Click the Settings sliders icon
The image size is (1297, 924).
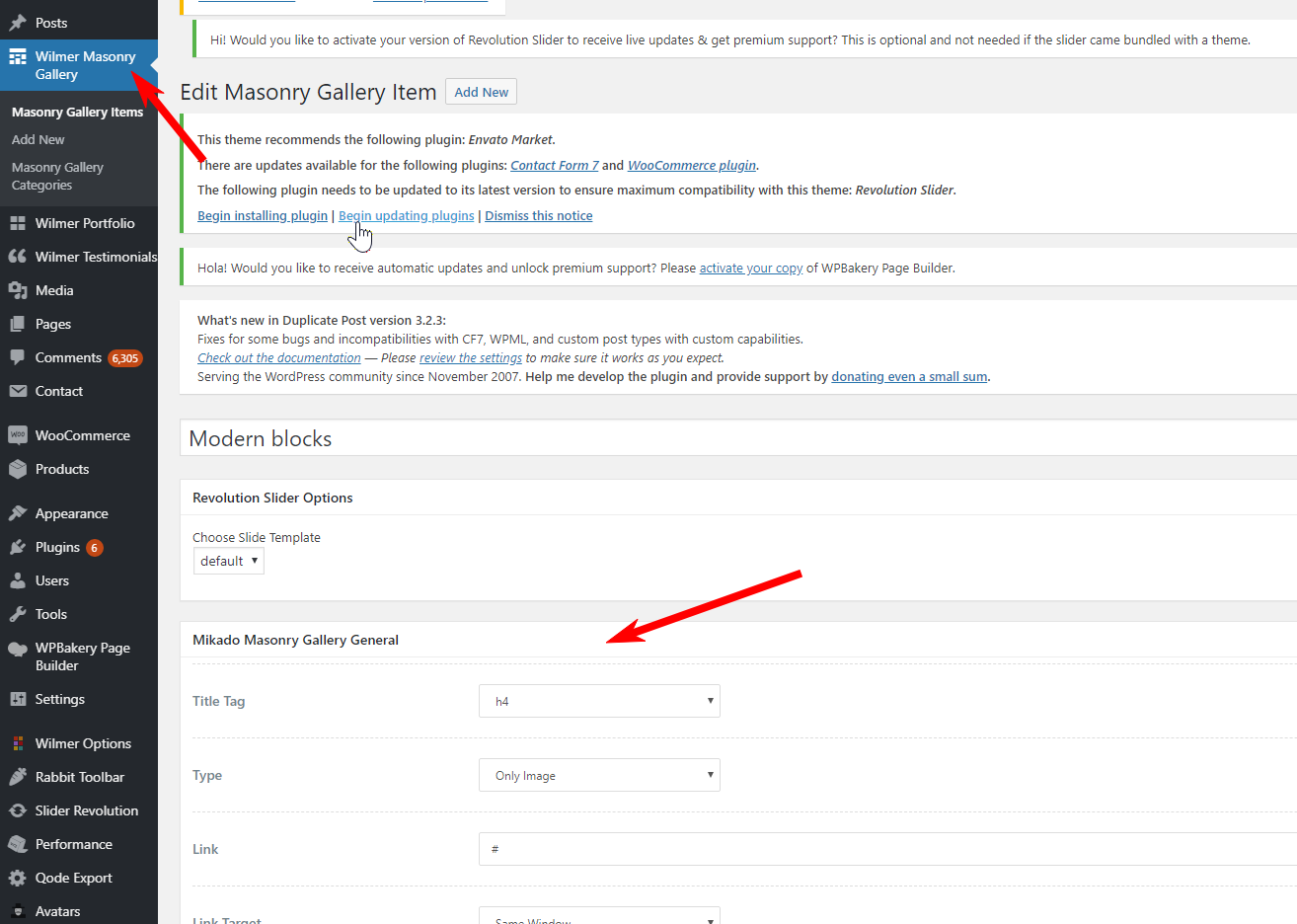coord(18,699)
